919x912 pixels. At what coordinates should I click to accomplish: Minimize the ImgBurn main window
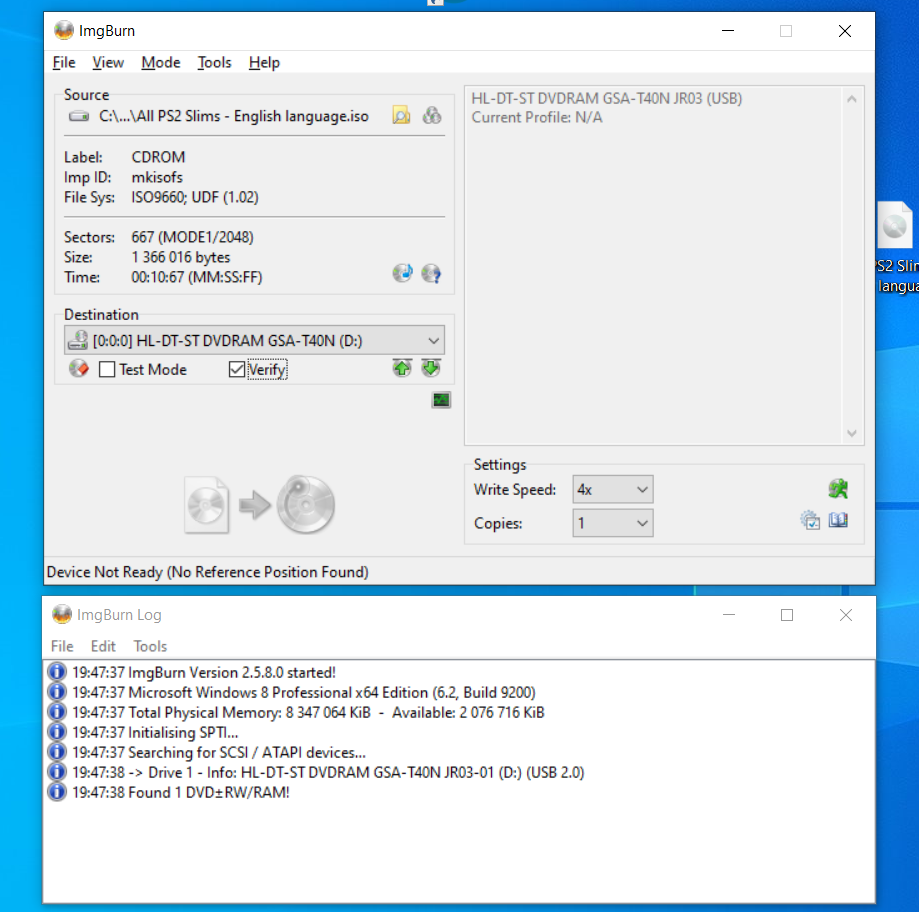click(728, 30)
